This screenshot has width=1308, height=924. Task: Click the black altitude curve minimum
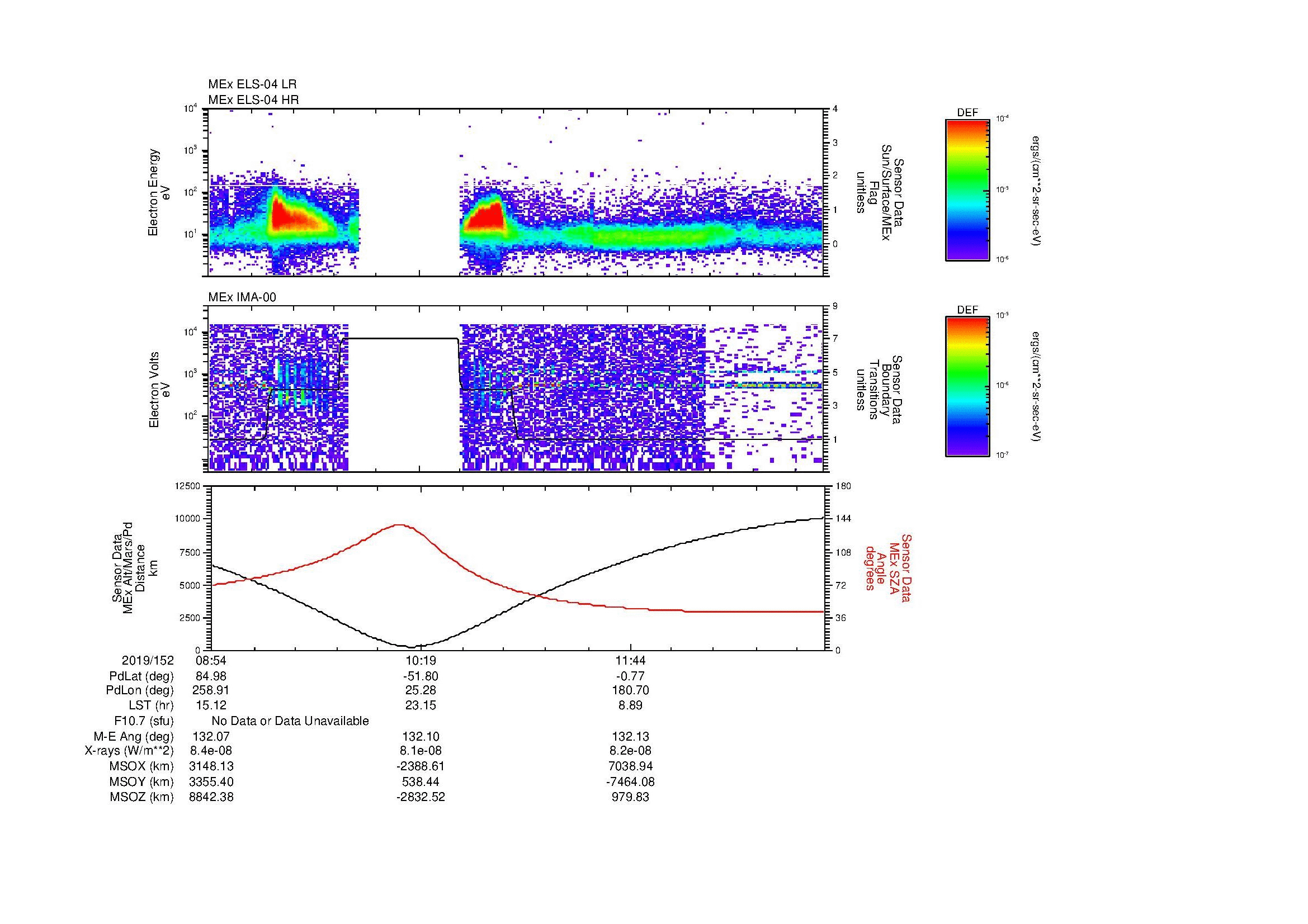(x=412, y=647)
